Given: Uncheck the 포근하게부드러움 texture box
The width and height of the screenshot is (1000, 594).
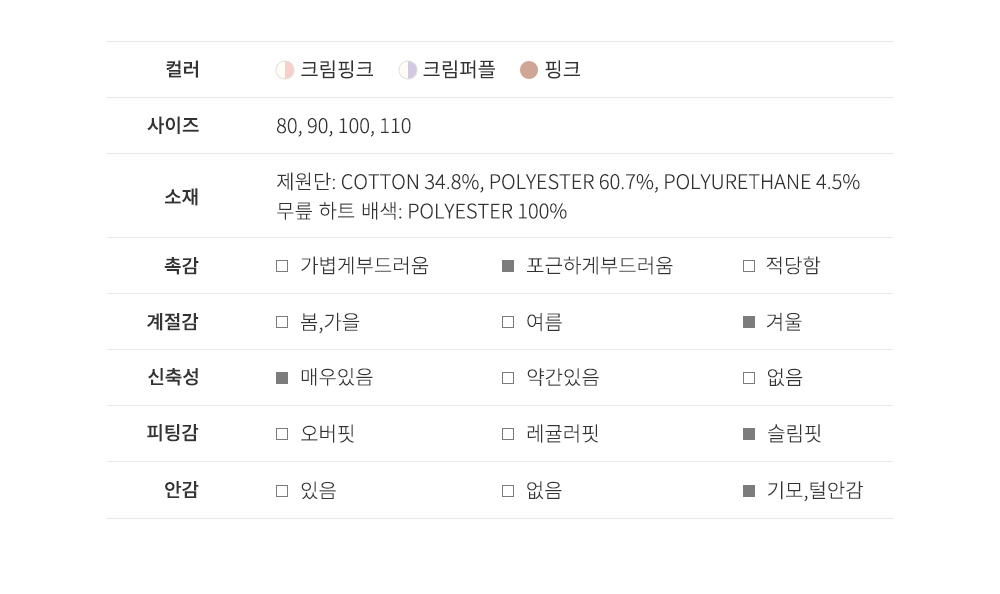Looking at the screenshot, I should click(x=508, y=266).
